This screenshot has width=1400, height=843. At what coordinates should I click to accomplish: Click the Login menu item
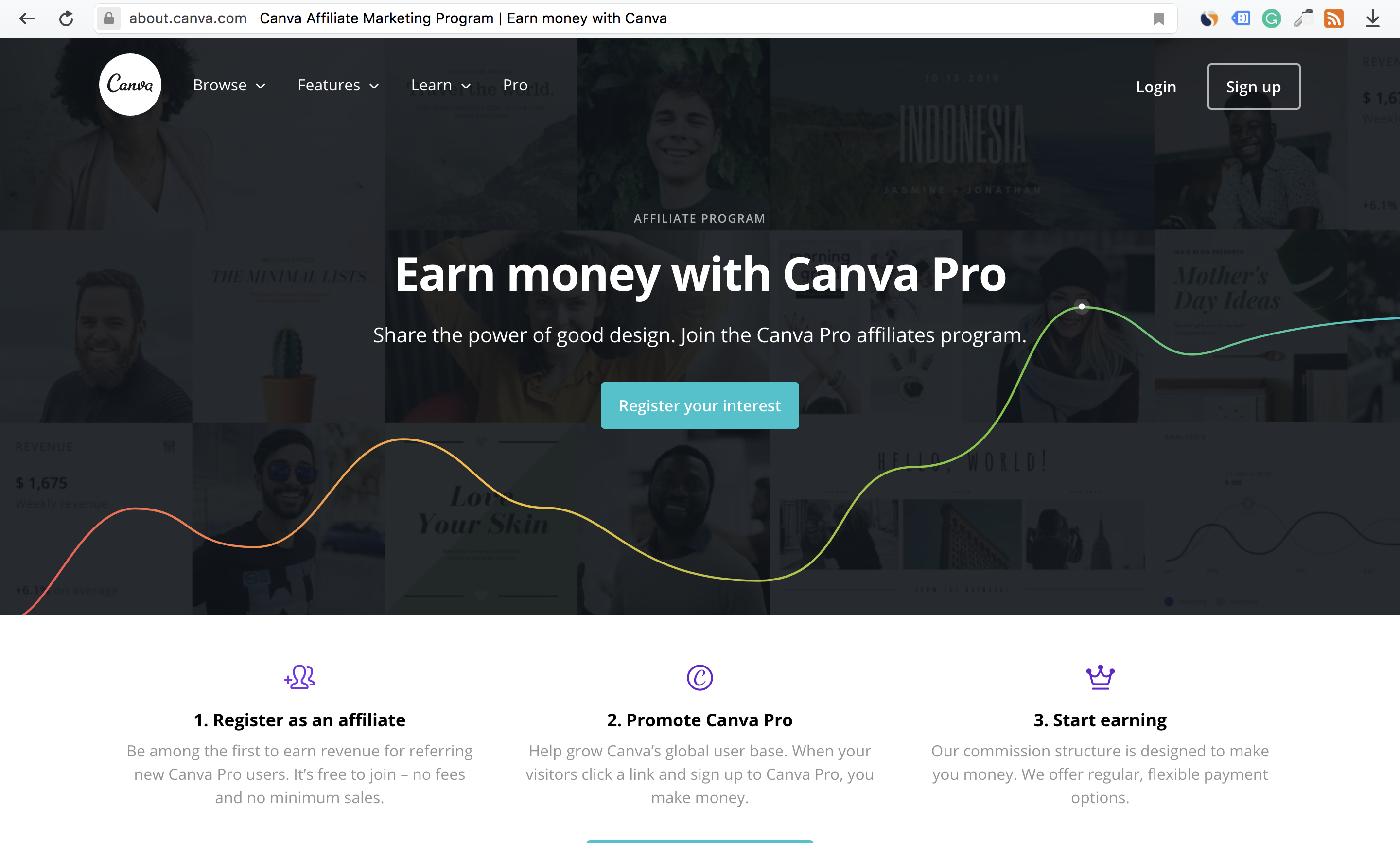(1155, 86)
